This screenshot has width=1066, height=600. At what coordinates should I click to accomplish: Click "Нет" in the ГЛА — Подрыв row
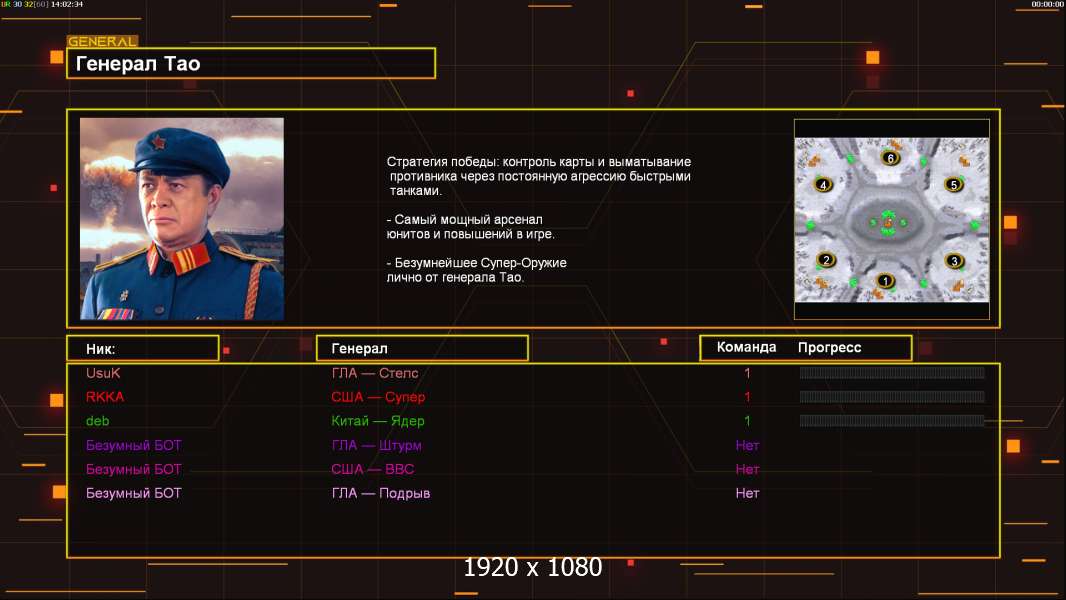747,493
